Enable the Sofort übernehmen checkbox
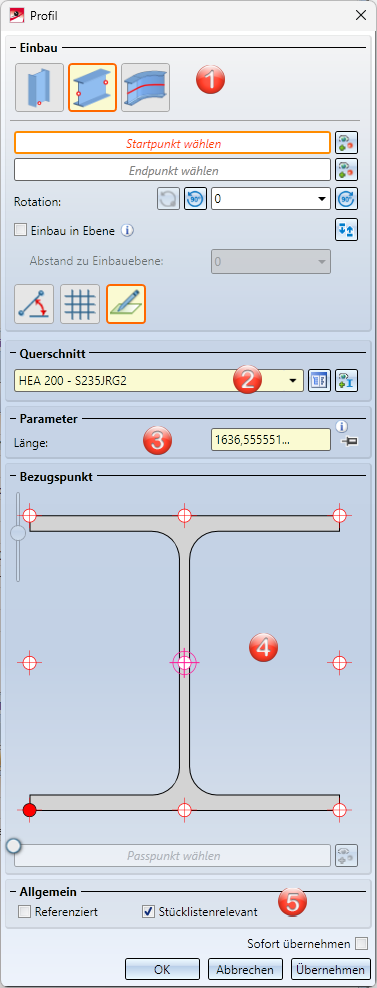377x988 pixels. tap(361, 943)
